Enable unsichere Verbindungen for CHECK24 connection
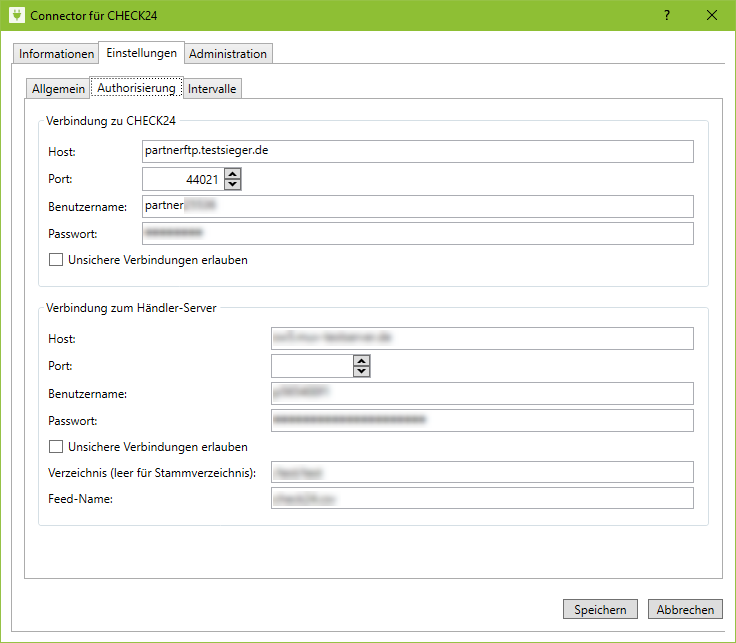 pos(56,260)
